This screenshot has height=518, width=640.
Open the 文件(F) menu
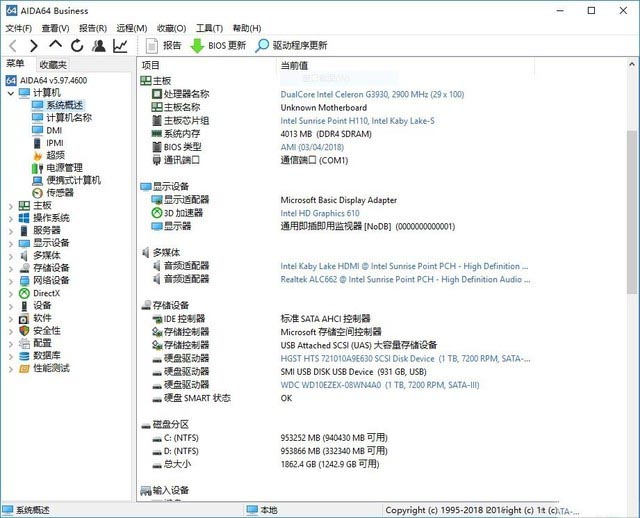pos(19,28)
